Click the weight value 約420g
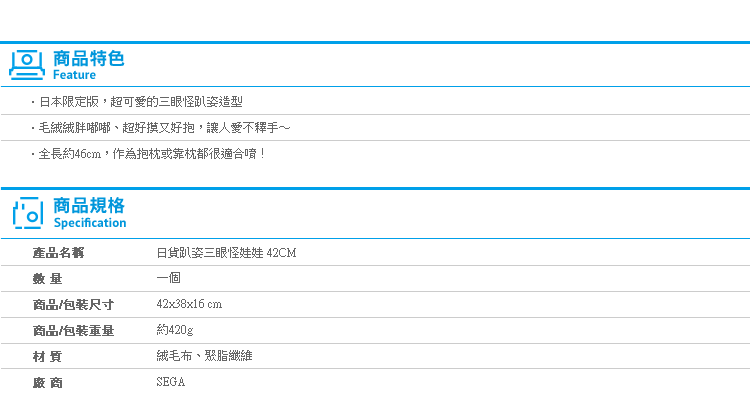The width and height of the screenshot is (750, 397). pyautogui.click(x=175, y=330)
